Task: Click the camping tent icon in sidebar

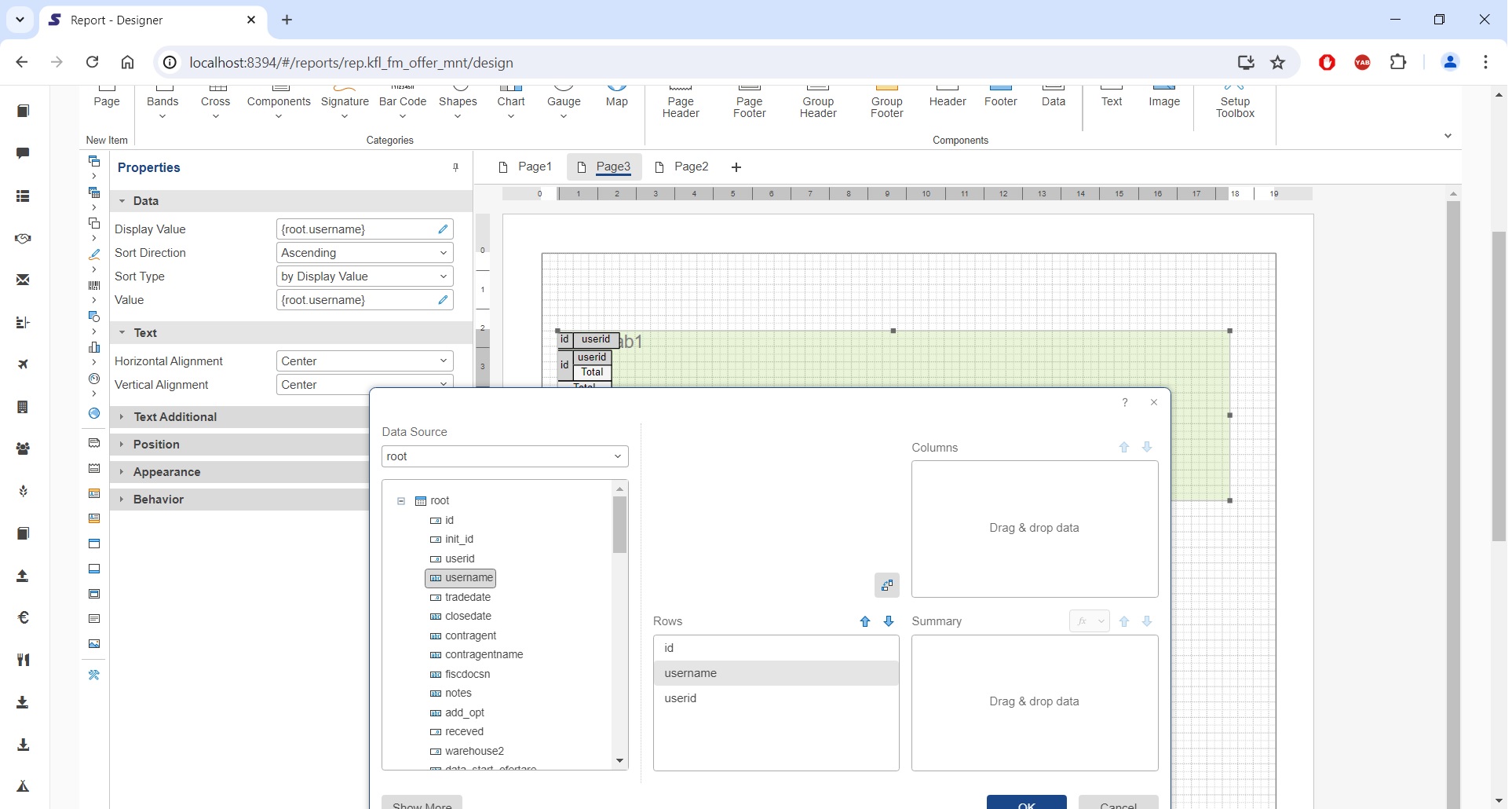Action: tap(23, 786)
